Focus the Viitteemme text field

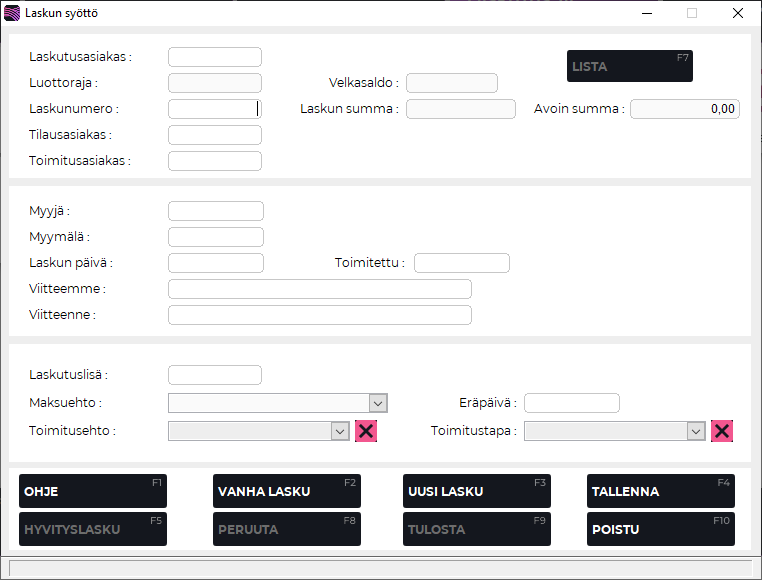point(320,289)
